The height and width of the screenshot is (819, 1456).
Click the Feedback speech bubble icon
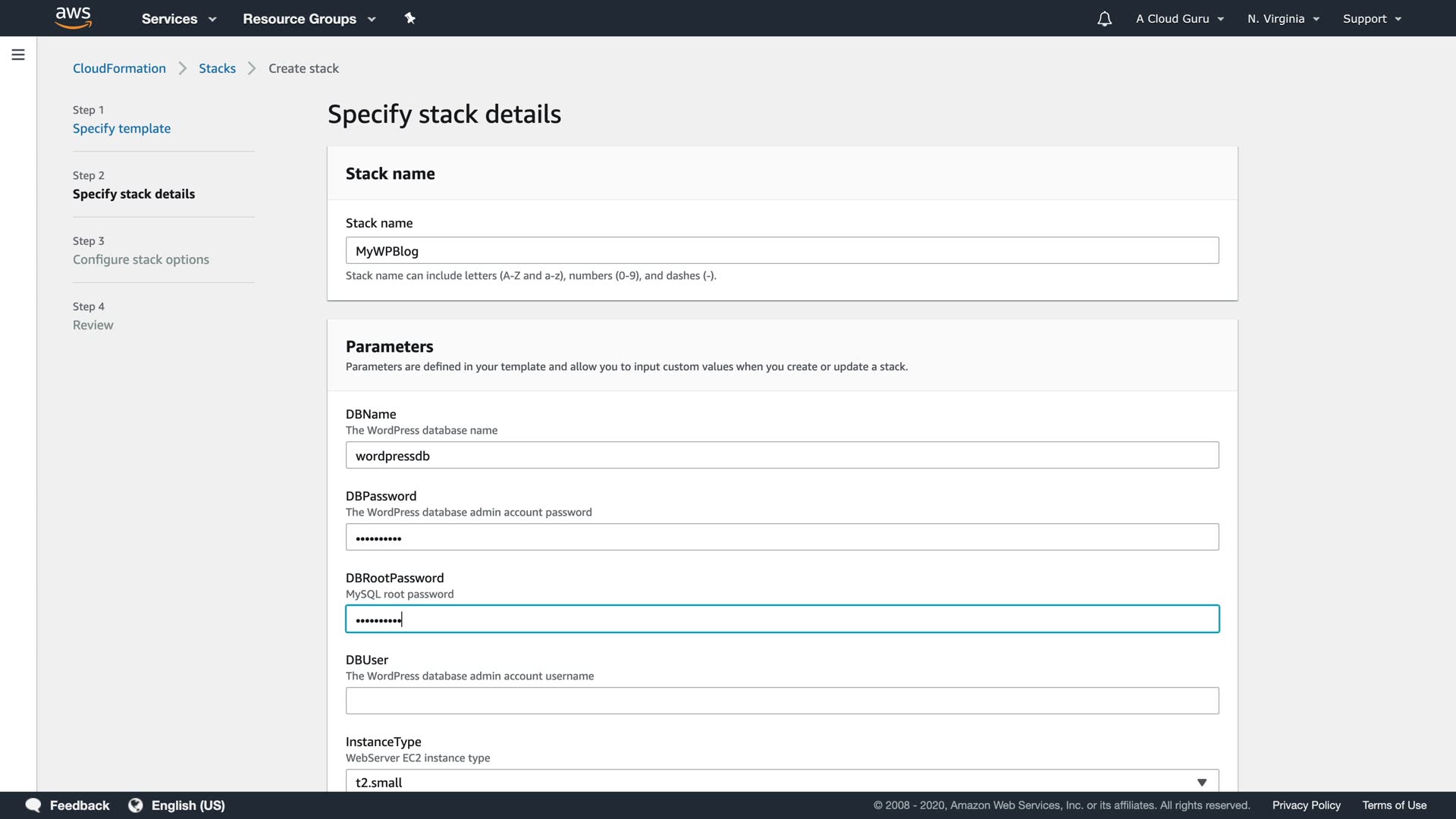[33, 805]
